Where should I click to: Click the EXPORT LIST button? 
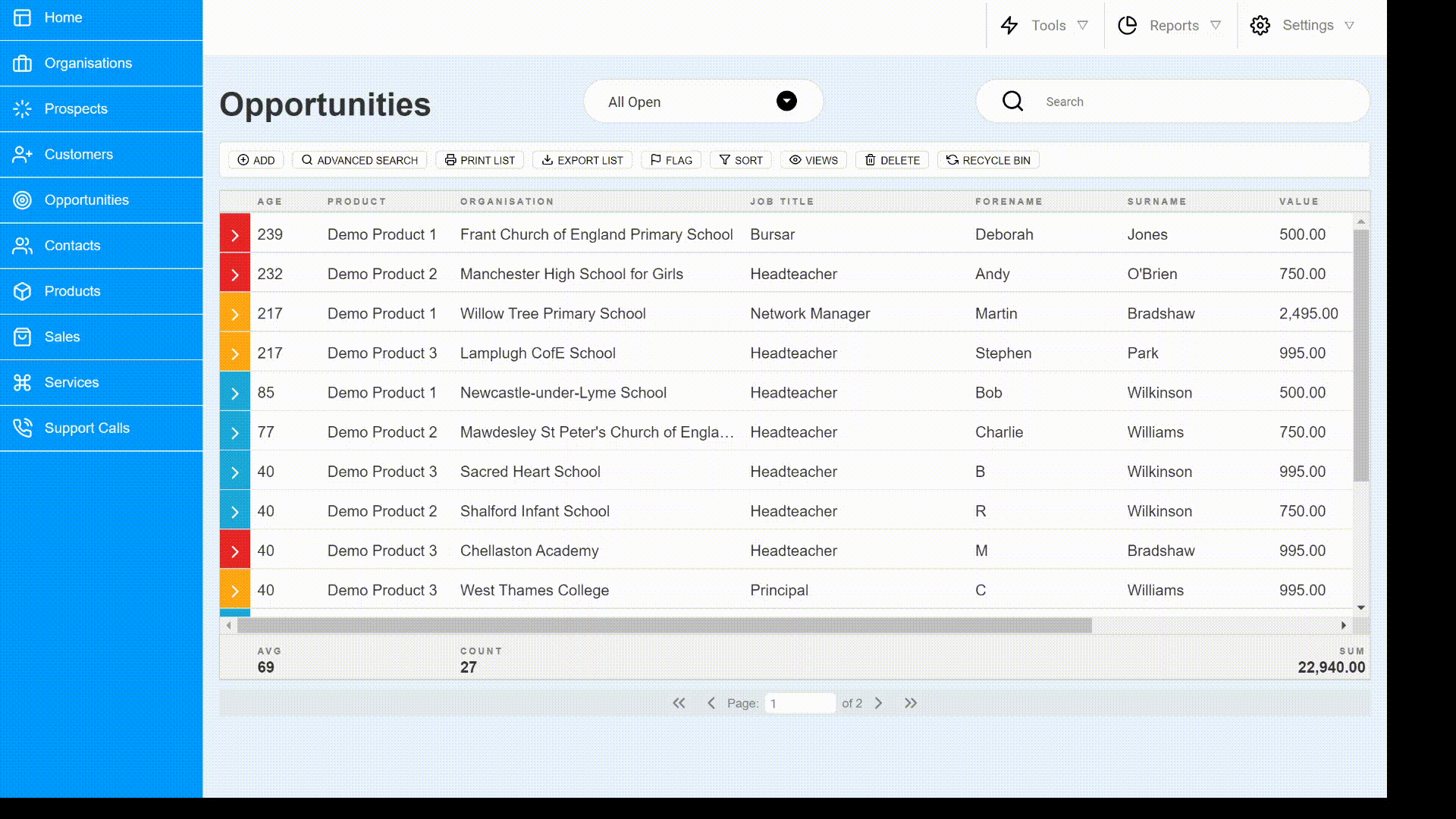(x=582, y=160)
